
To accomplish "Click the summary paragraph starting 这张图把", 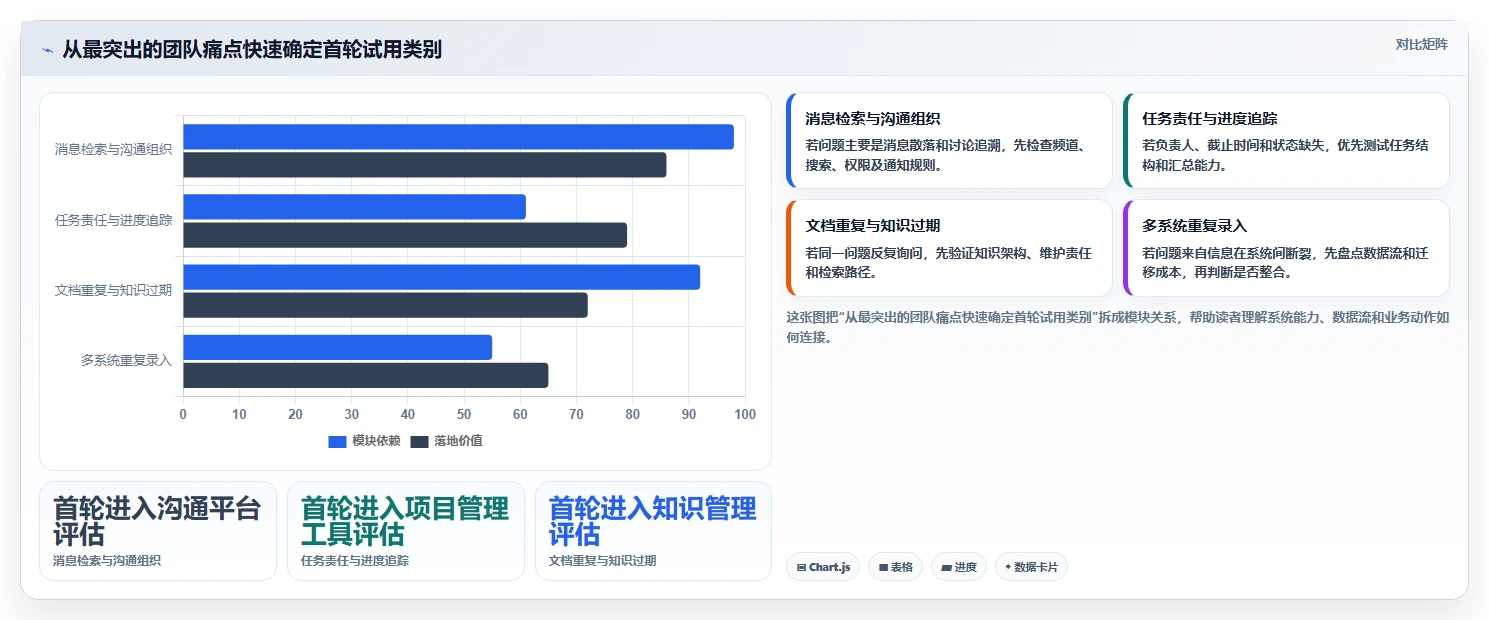I will pos(1118,327).
